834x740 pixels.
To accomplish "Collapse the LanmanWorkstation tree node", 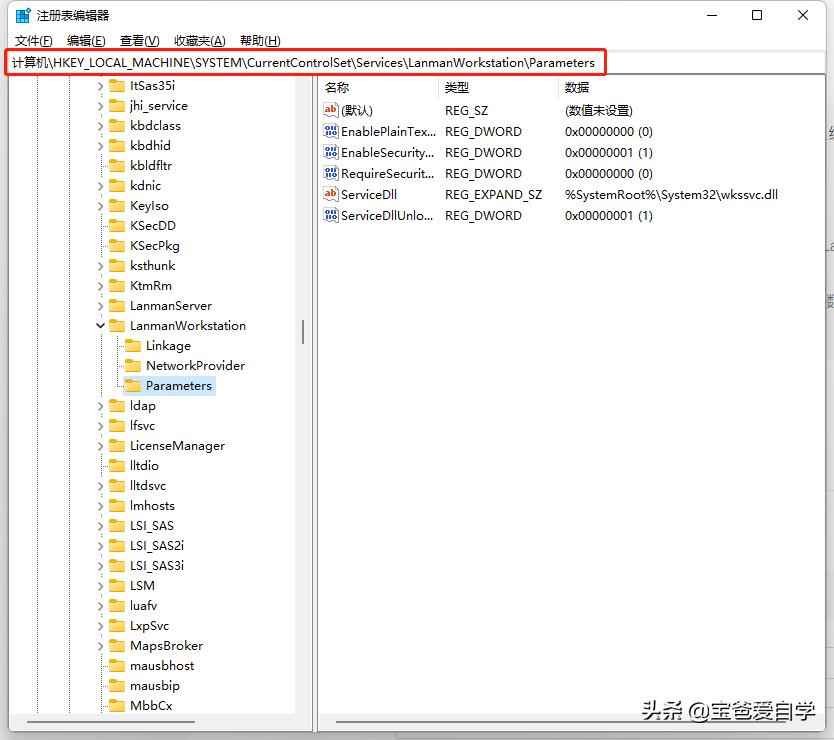I will click(x=99, y=325).
